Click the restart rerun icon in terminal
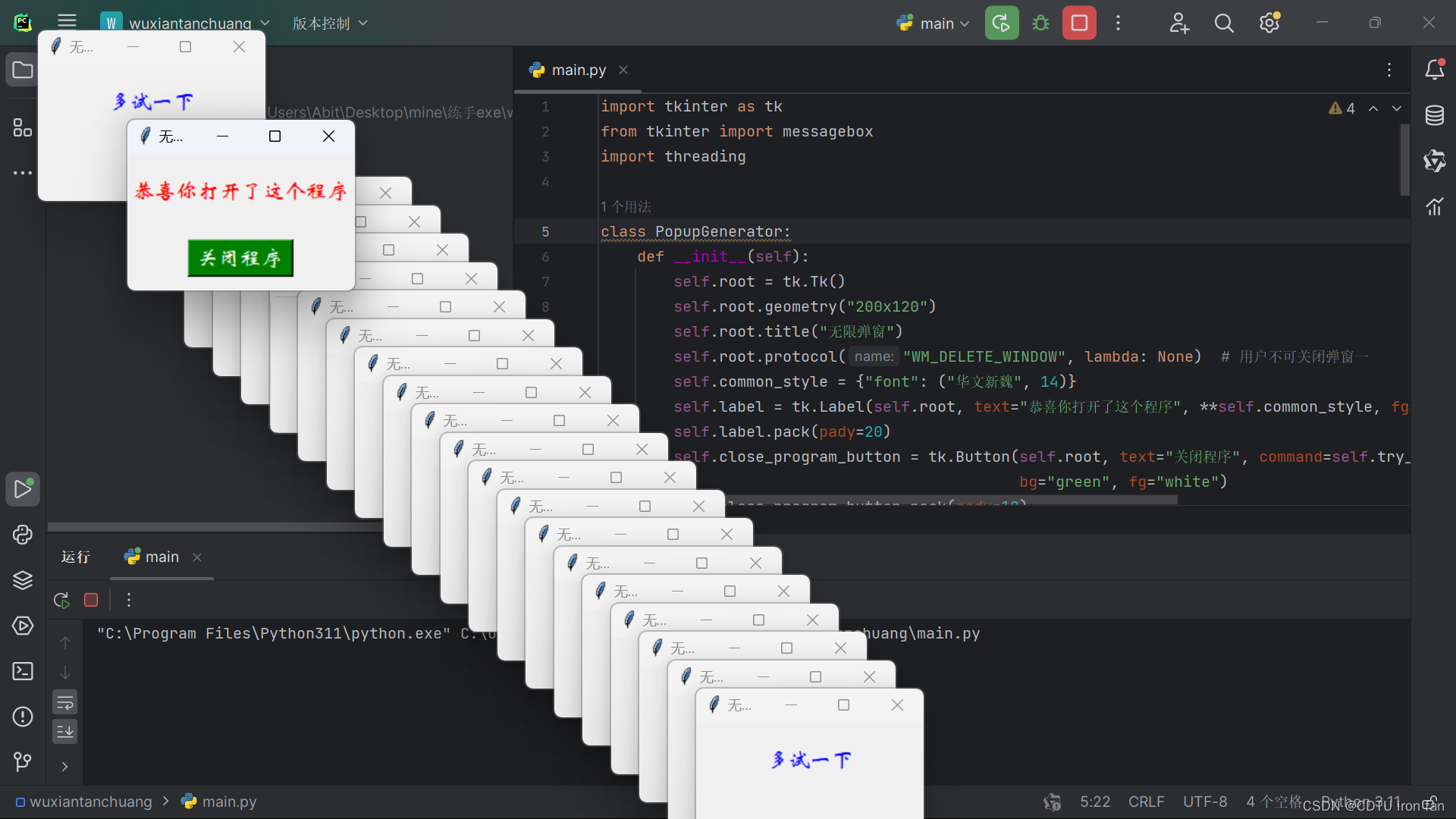Screen dimensions: 1456x819 tap(62, 599)
